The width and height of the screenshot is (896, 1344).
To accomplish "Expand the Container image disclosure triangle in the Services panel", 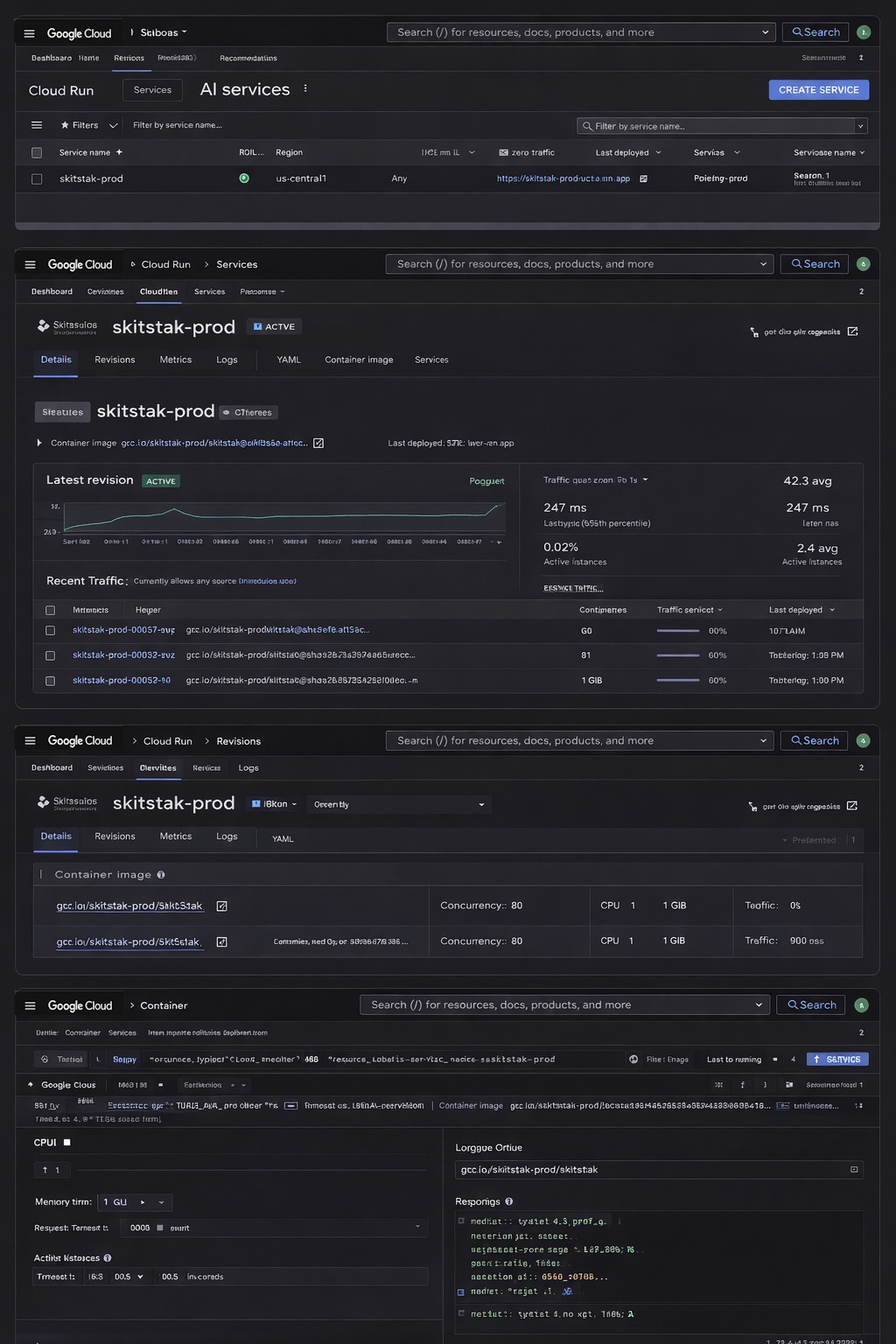I will 39,443.
